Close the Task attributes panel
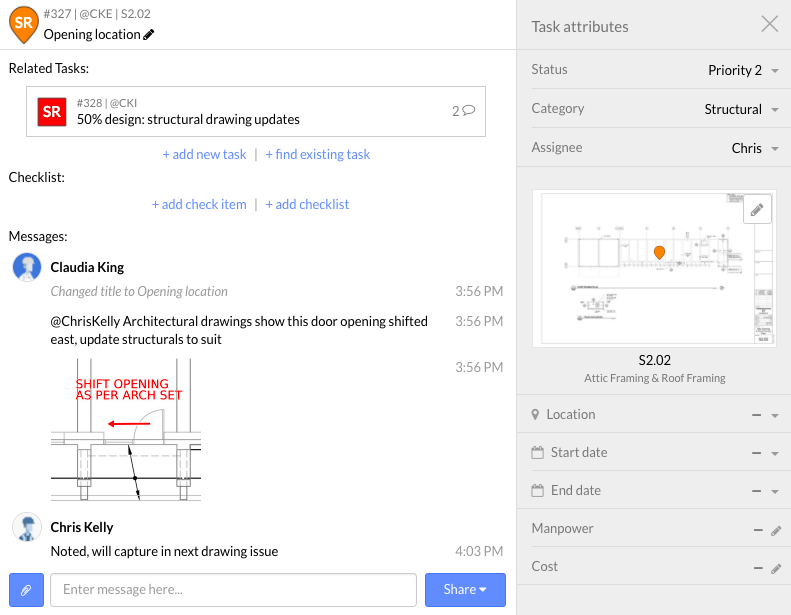791x615 pixels. tap(769, 24)
